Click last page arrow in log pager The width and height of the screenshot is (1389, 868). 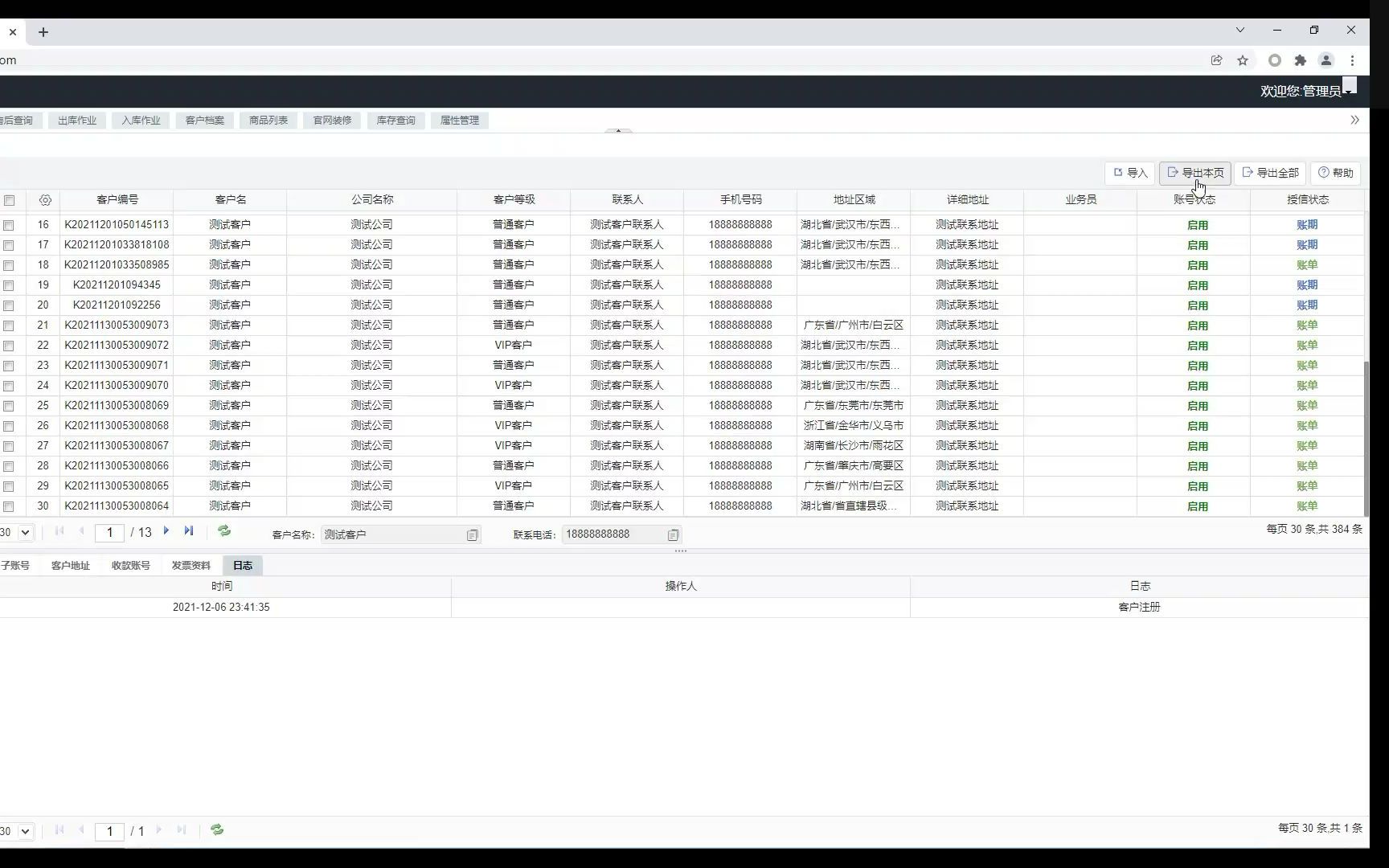[182, 829]
